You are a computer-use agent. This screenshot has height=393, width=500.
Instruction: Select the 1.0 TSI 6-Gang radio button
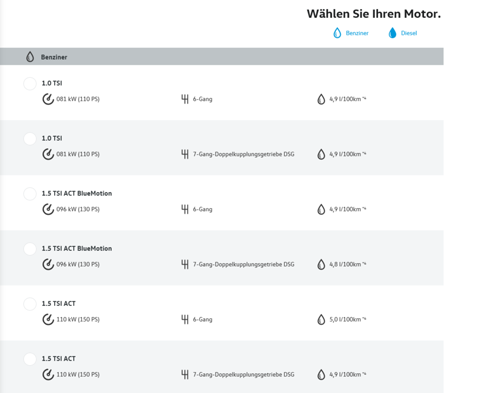pos(30,83)
